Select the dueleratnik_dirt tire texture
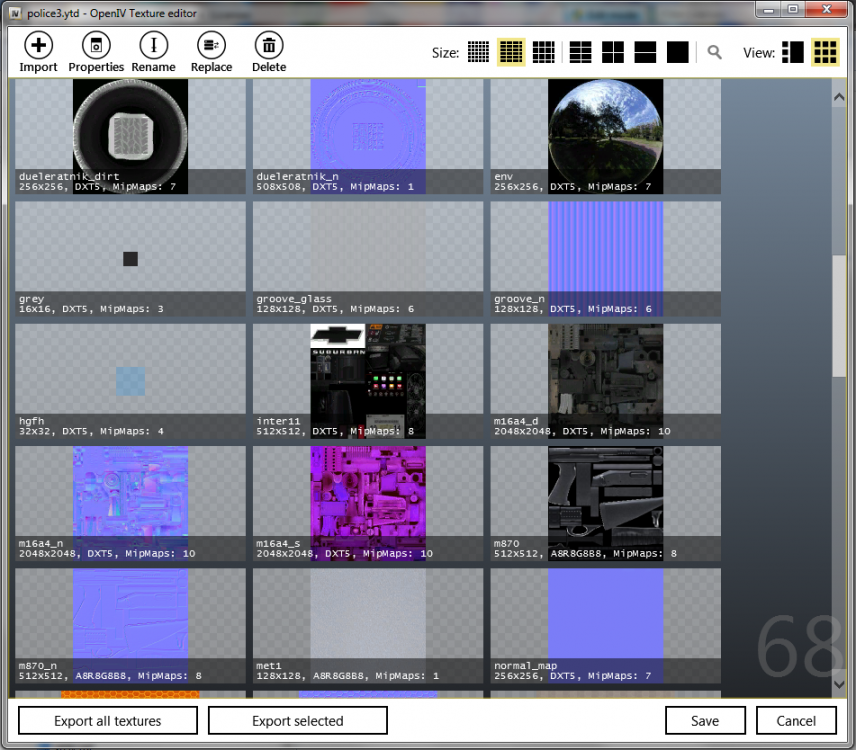Screen dimensions: 856x750 coord(130,136)
